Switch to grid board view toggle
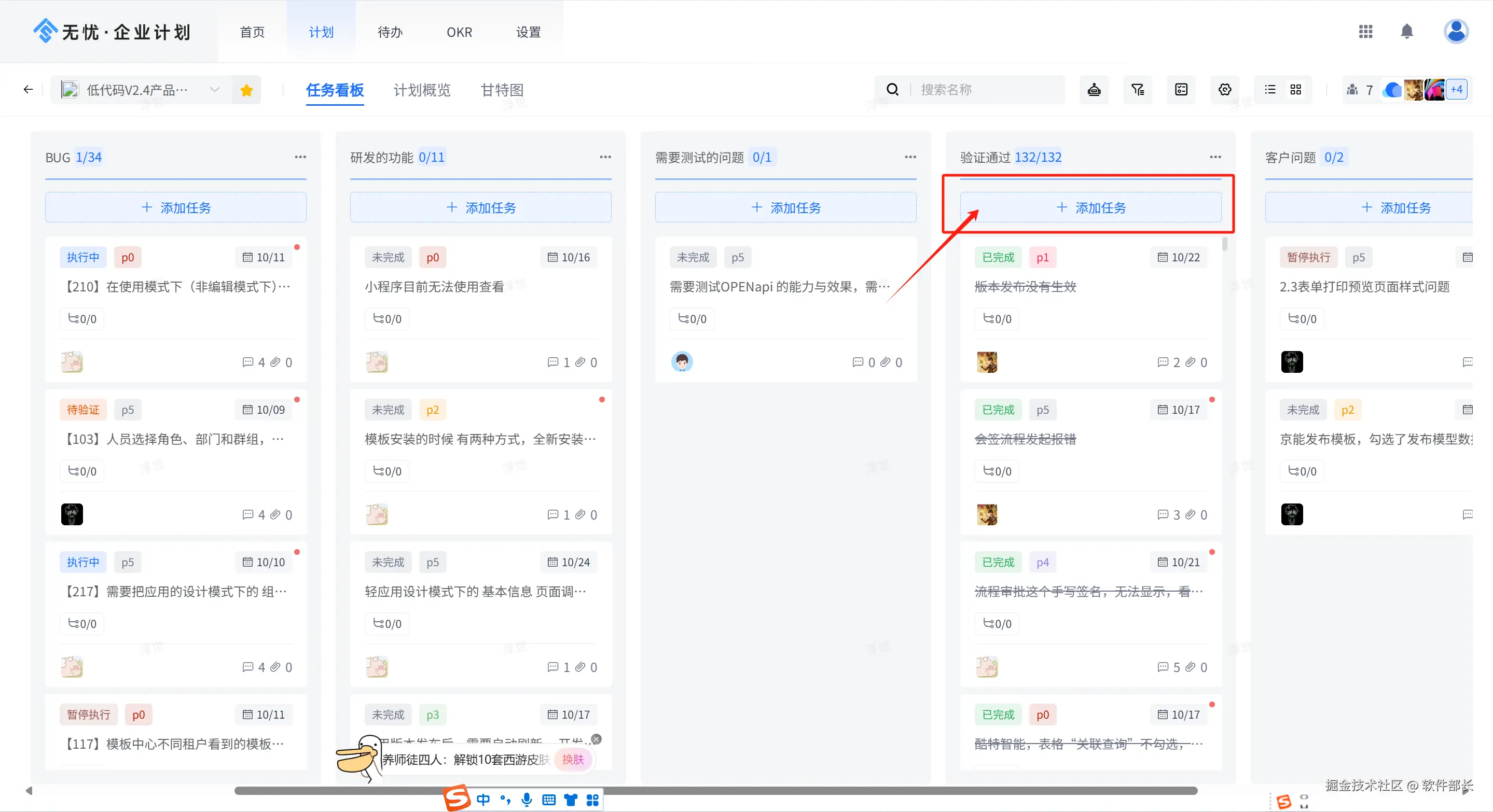This screenshot has height=812, width=1493. pyautogui.click(x=1295, y=90)
